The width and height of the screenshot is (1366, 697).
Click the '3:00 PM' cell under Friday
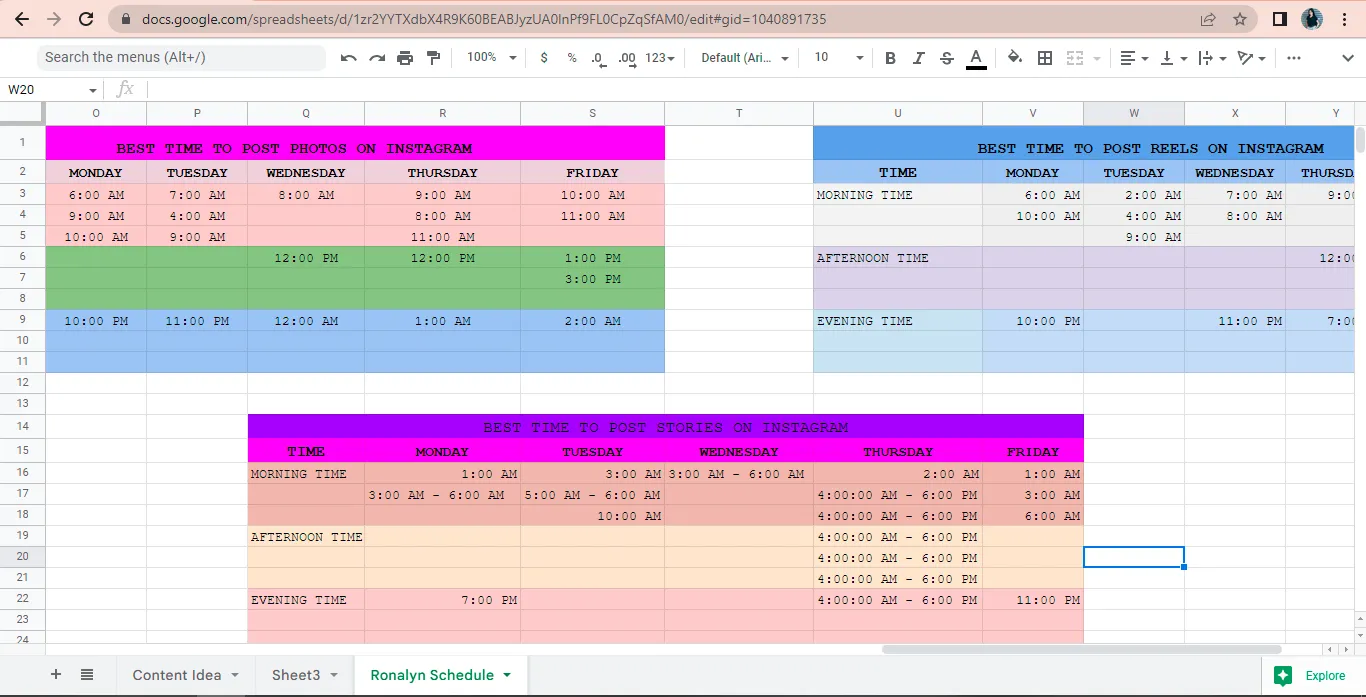[x=592, y=279]
